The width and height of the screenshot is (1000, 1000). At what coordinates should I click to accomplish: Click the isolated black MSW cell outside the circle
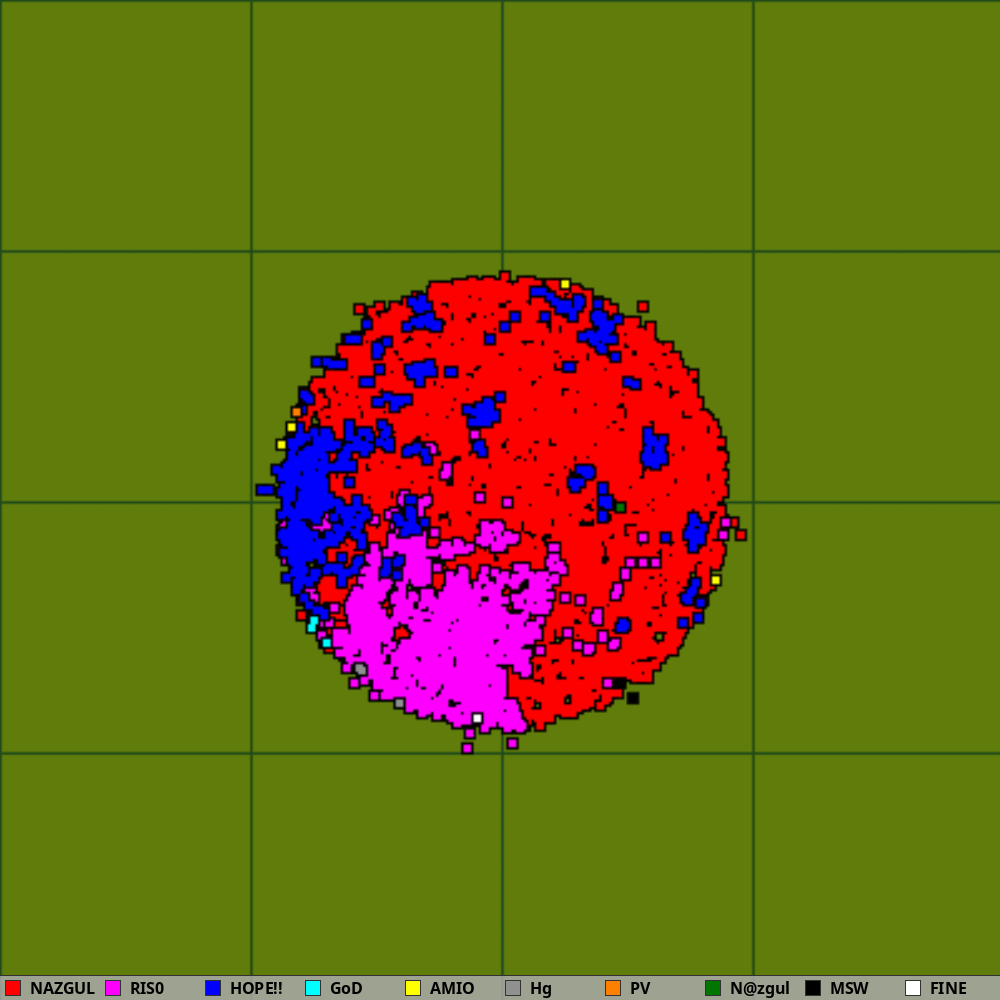(633, 698)
